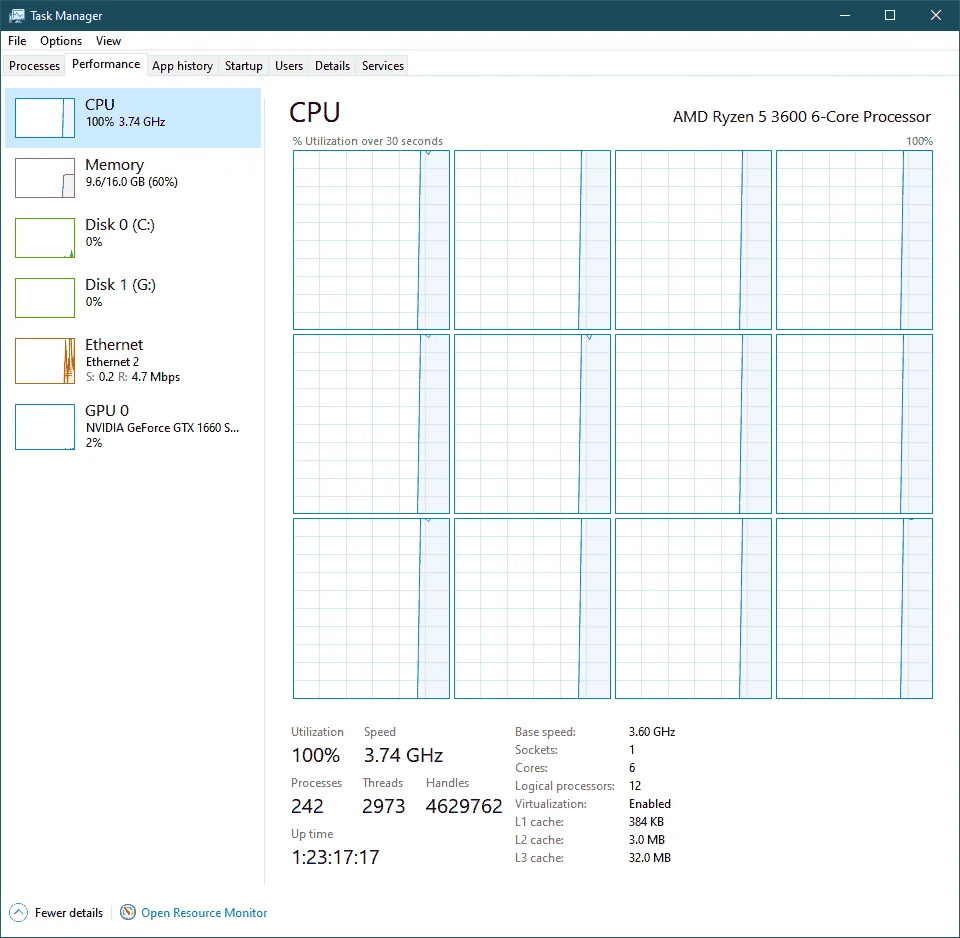The width and height of the screenshot is (960, 938).
Task: Click the Virtualization Enabled value
Action: 650,804
